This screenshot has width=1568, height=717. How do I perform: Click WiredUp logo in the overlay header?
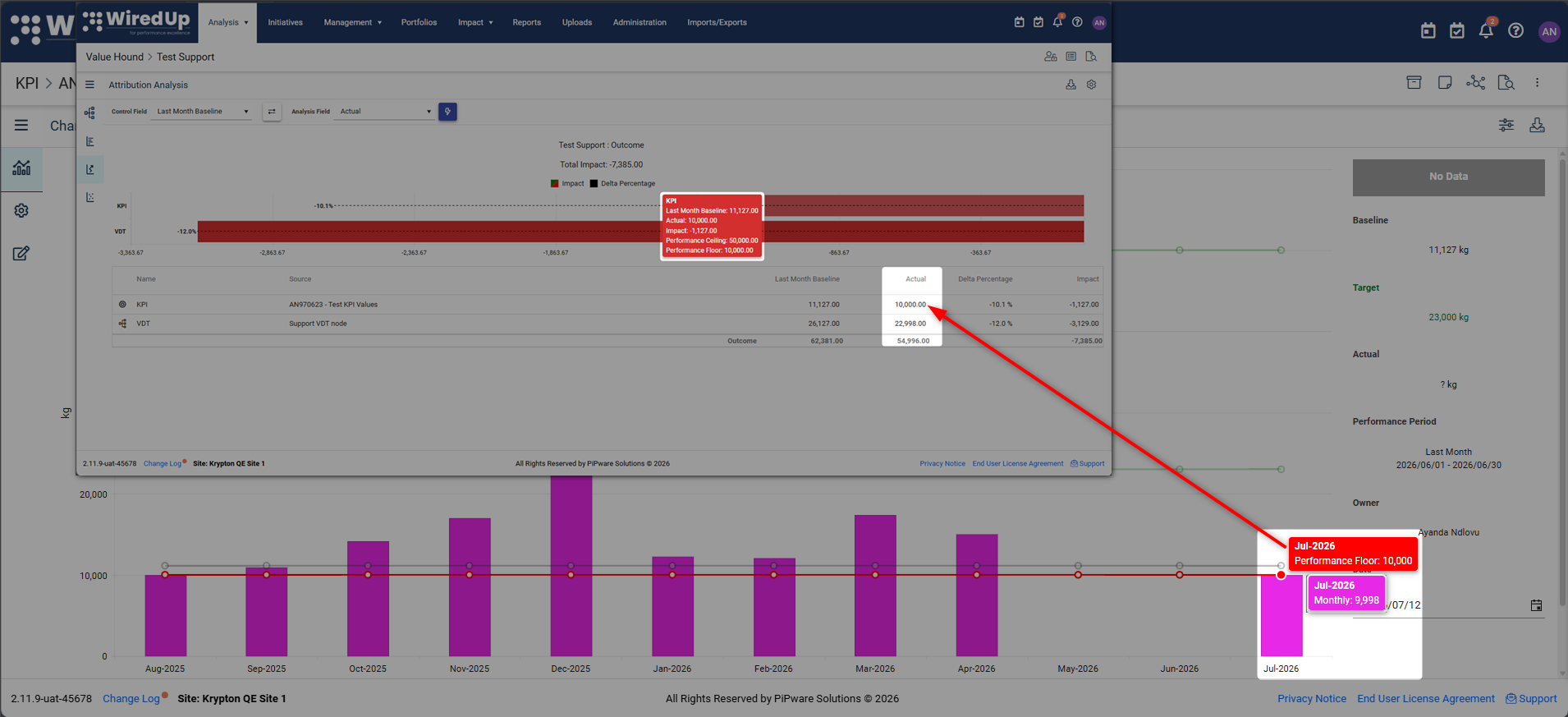[x=136, y=21]
